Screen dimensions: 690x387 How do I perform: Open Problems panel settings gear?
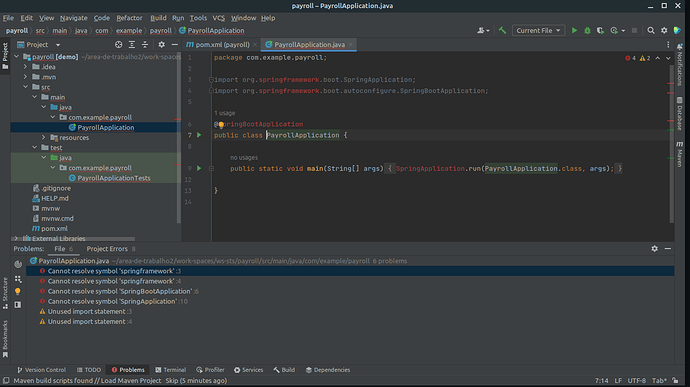654,249
